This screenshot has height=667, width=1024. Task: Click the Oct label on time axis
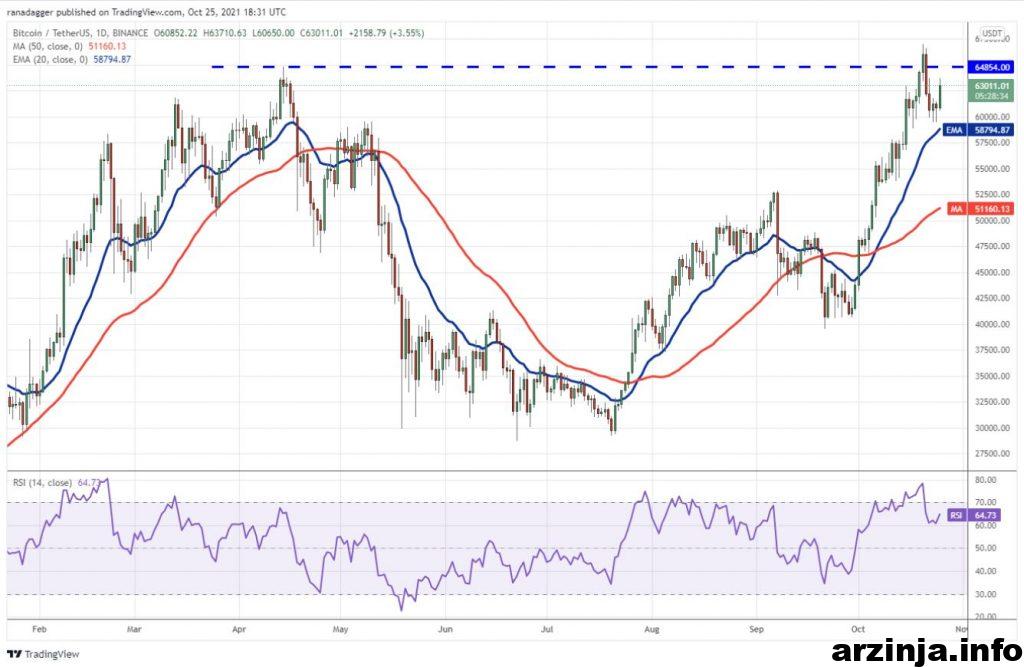(858, 631)
